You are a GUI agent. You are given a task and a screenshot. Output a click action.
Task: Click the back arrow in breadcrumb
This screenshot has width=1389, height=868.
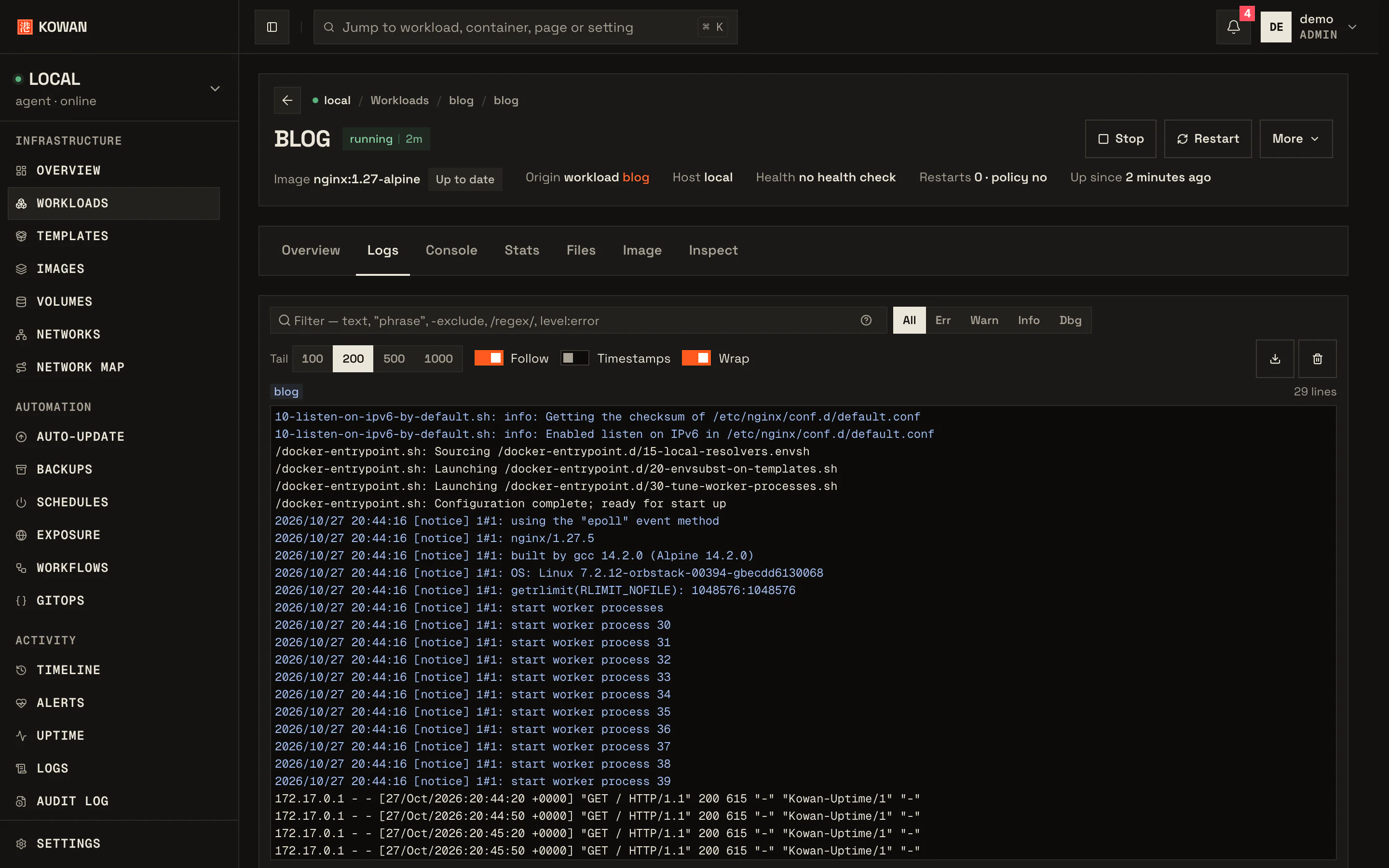click(287, 100)
